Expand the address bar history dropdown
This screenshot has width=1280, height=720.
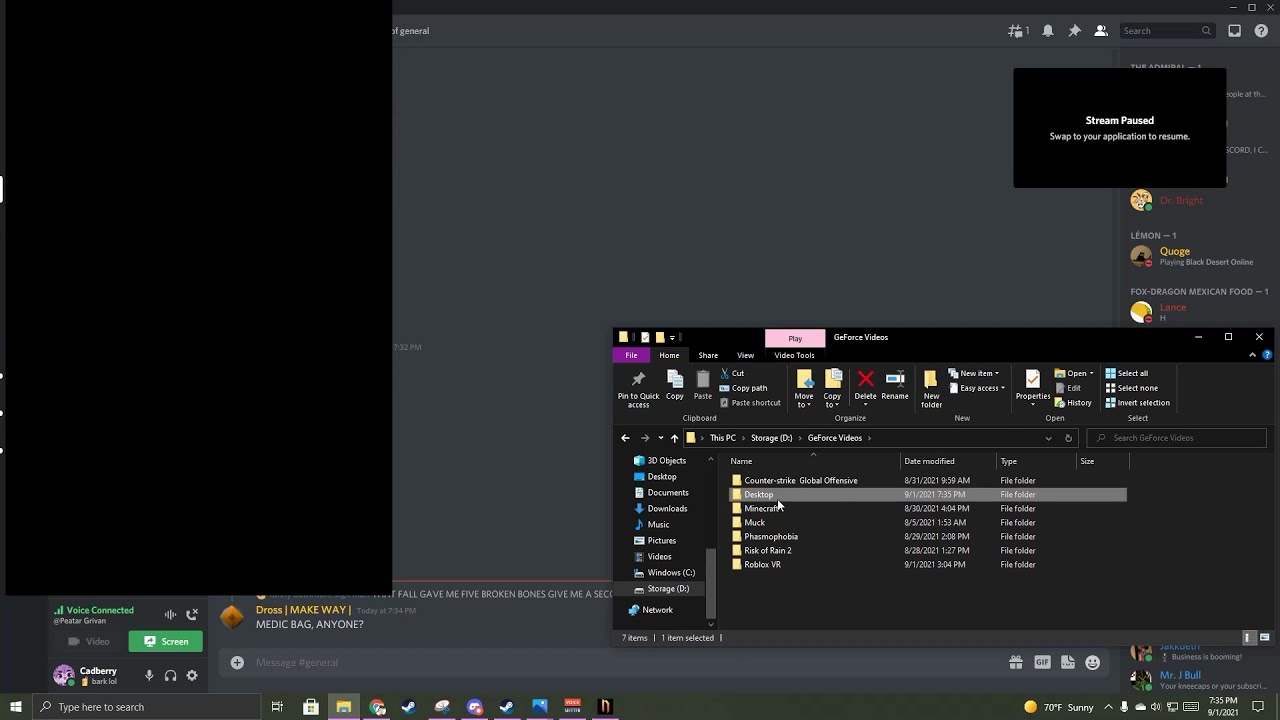click(x=1048, y=438)
